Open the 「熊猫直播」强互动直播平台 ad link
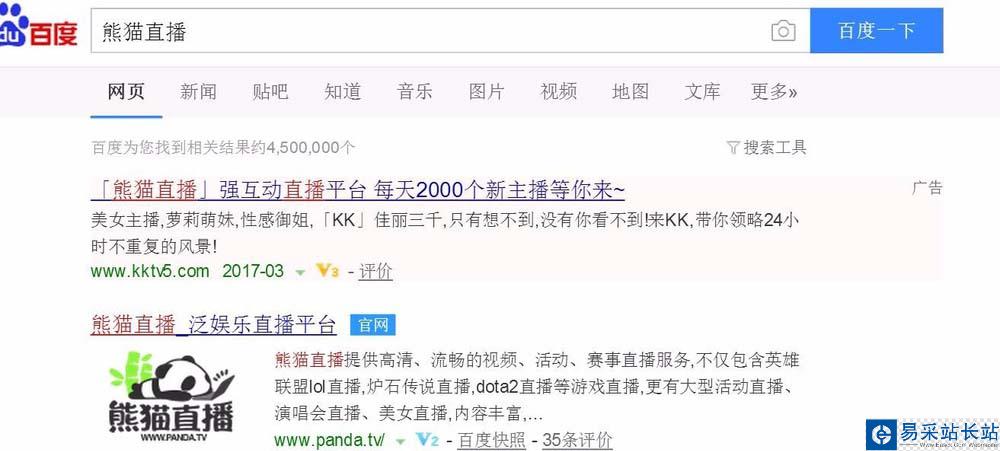The image size is (1000, 451). click(x=358, y=190)
